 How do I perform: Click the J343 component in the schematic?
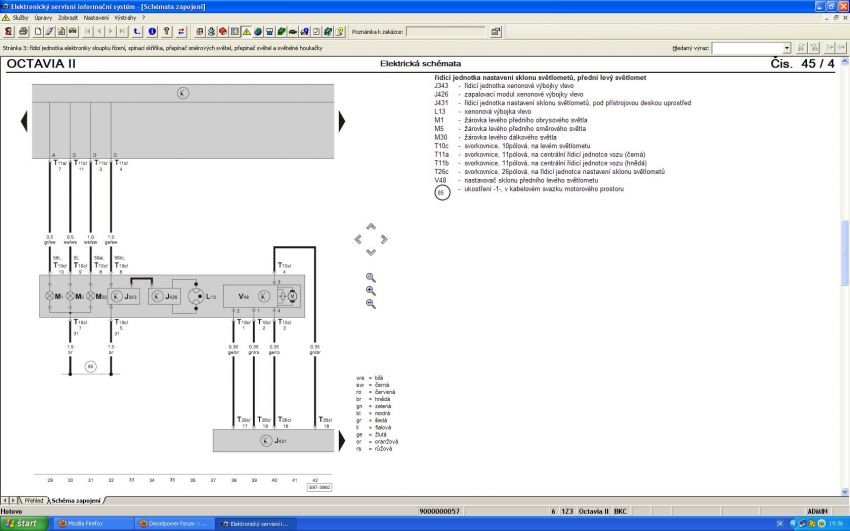pos(124,296)
